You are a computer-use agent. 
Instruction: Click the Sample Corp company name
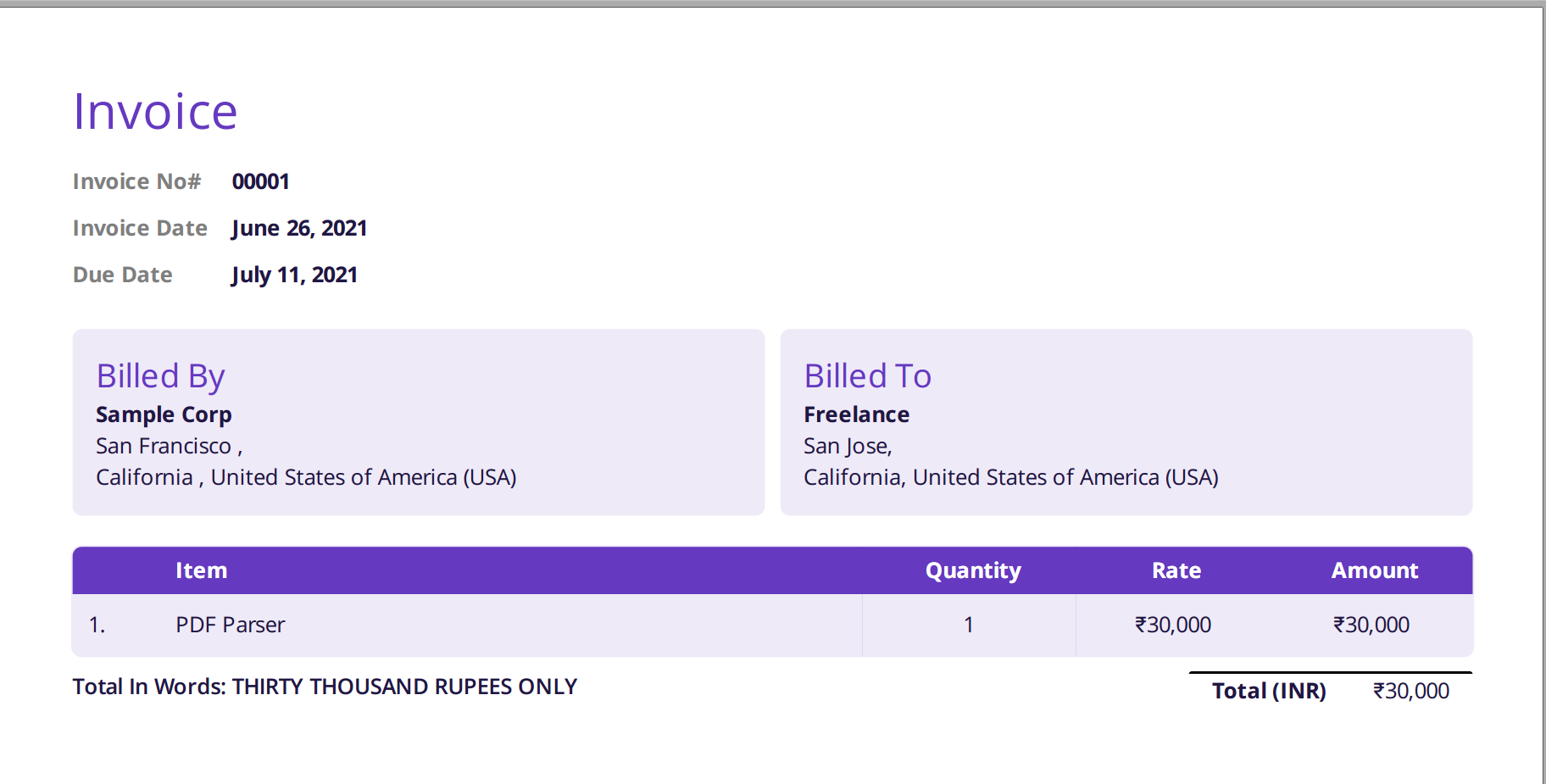coord(164,414)
